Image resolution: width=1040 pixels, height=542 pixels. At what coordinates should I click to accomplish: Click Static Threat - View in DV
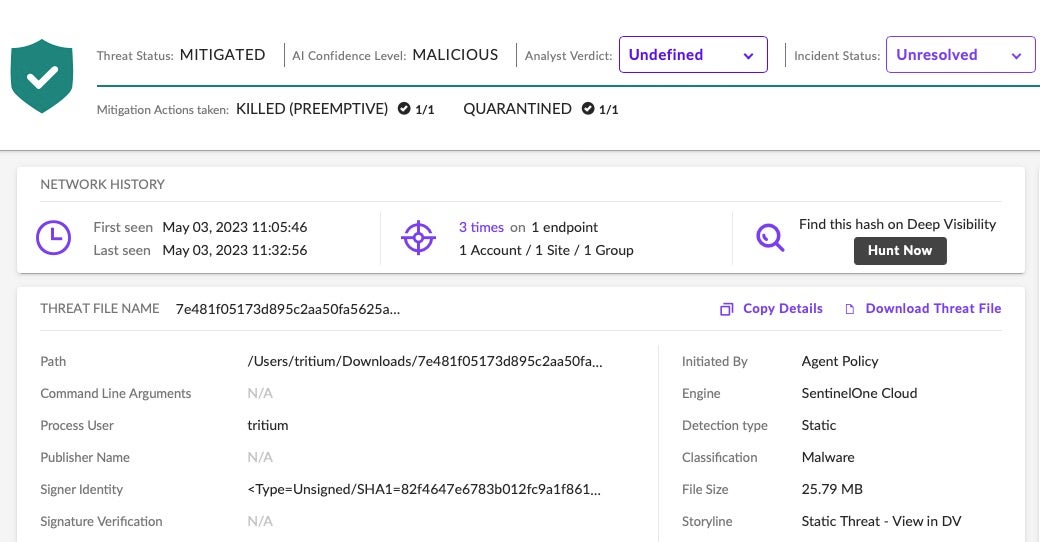coord(881,521)
